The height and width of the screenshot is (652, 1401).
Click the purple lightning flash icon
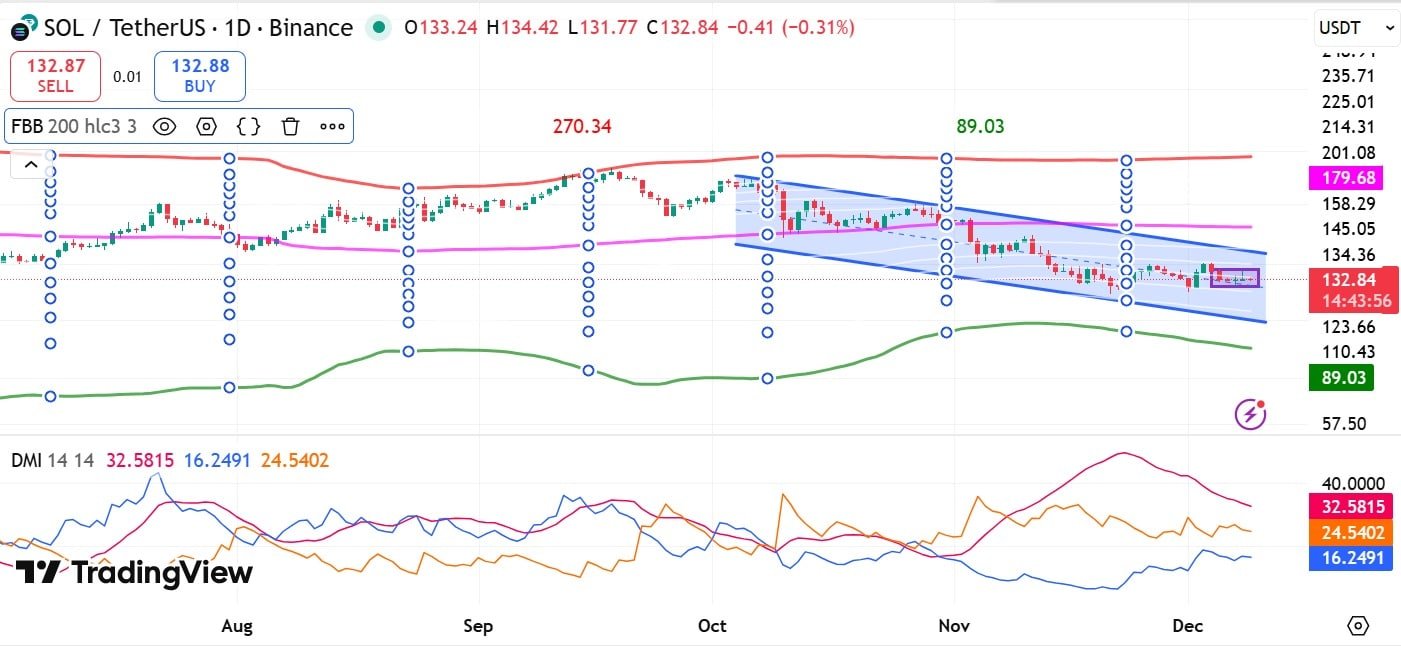click(1251, 413)
